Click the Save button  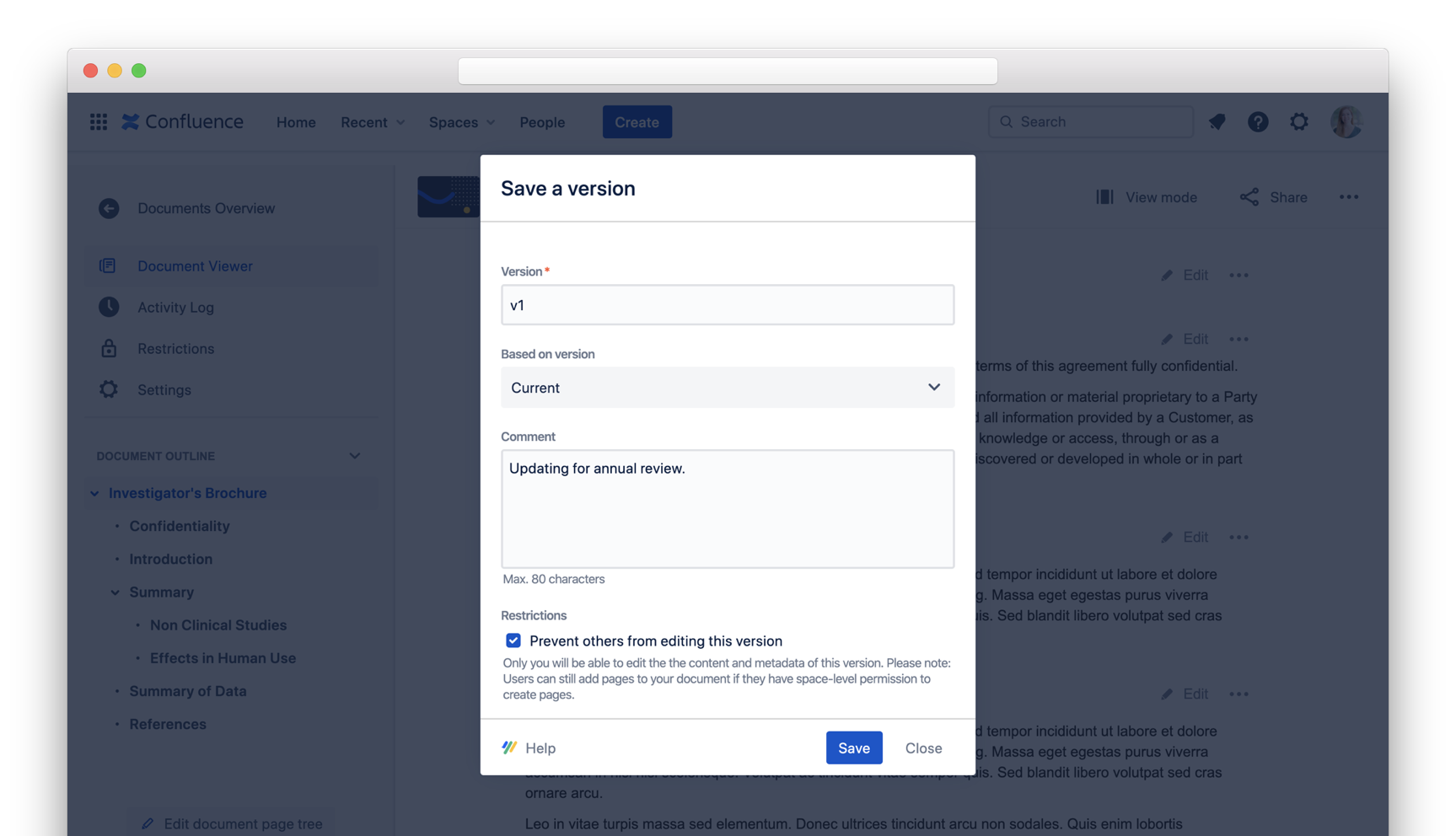click(853, 748)
